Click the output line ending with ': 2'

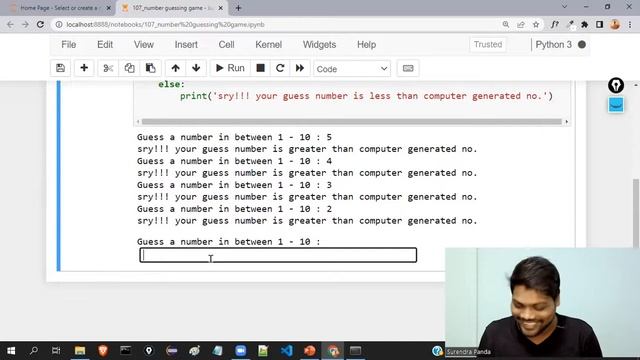[x=234, y=209]
